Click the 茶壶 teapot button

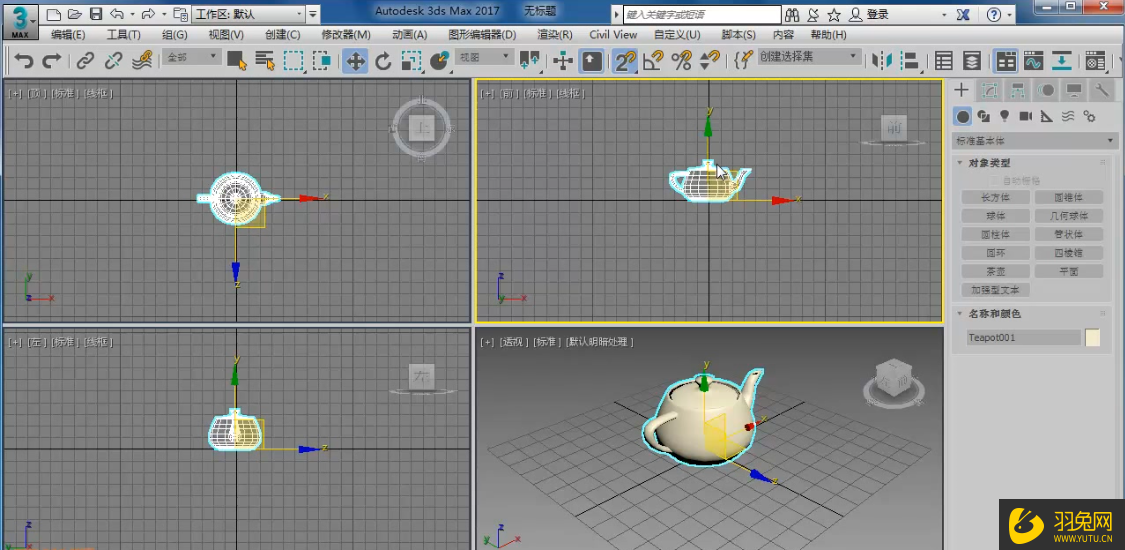[x=994, y=271]
